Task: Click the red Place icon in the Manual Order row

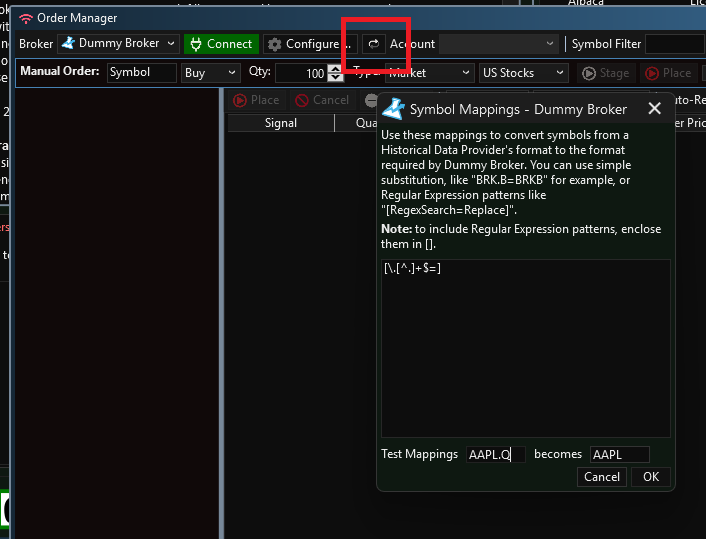Action: click(x=668, y=73)
